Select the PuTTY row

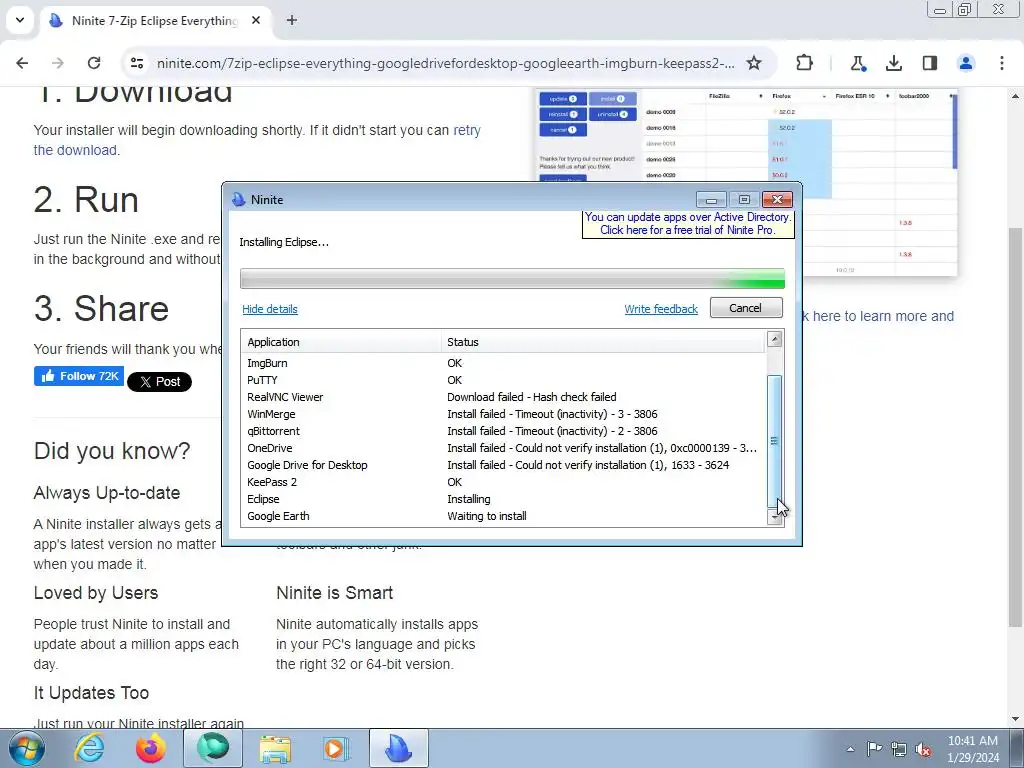[x=503, y=380]
